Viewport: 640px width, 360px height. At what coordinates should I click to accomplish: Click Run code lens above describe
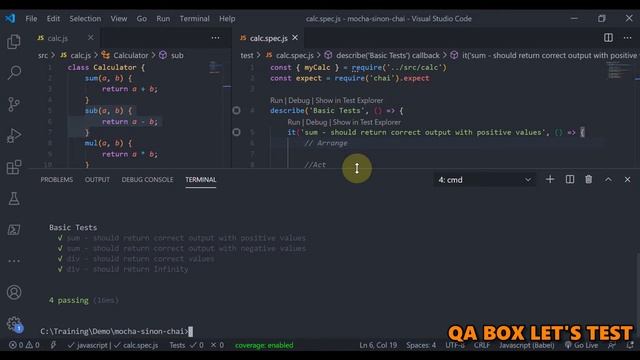[x=276, y=100]
